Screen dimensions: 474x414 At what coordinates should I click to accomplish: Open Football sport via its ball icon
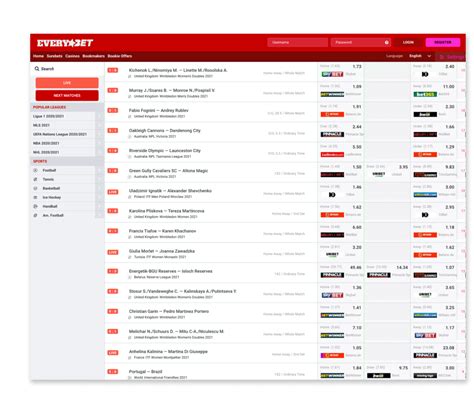pos(35,170)
